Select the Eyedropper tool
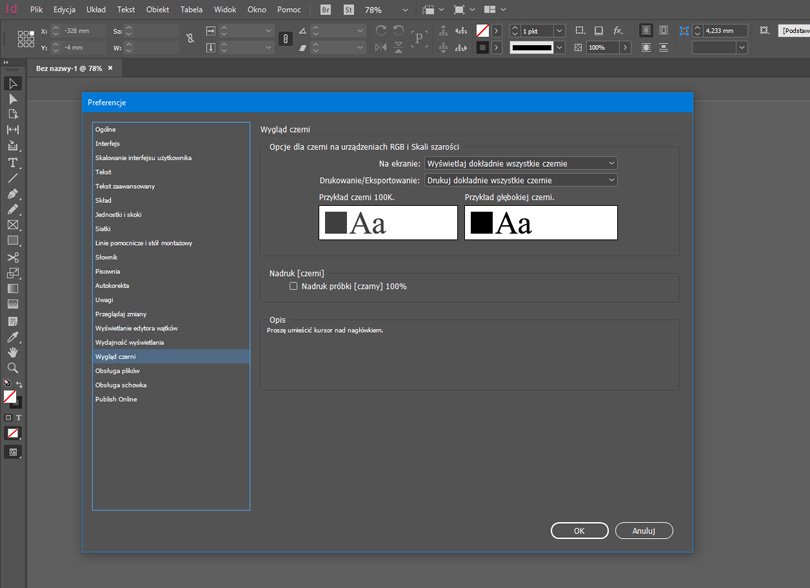Screen dimensions: 810x588 13,337
